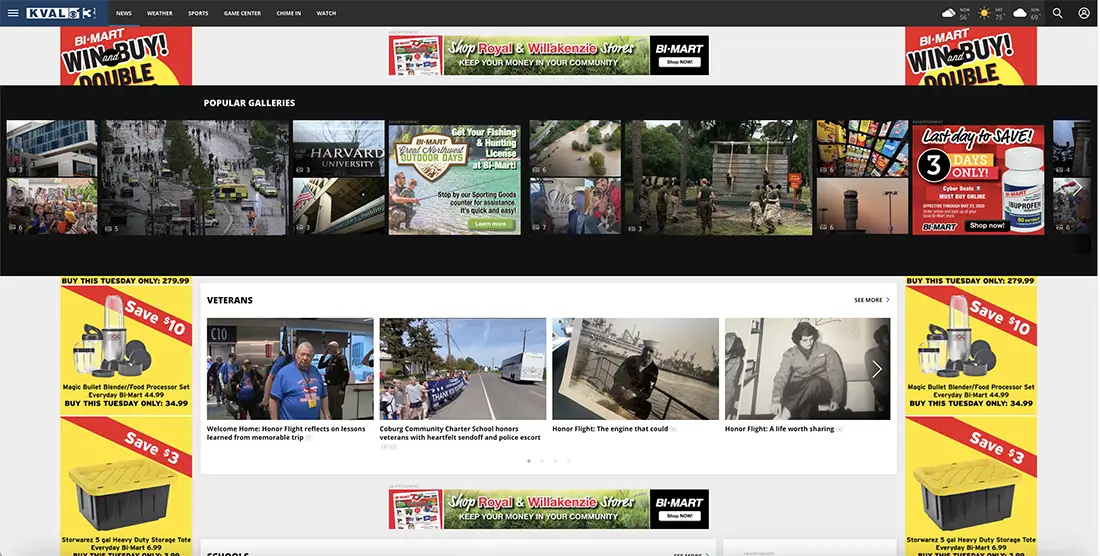
Task: Open sailor photograph story image
Action: (x=636, y=369)
